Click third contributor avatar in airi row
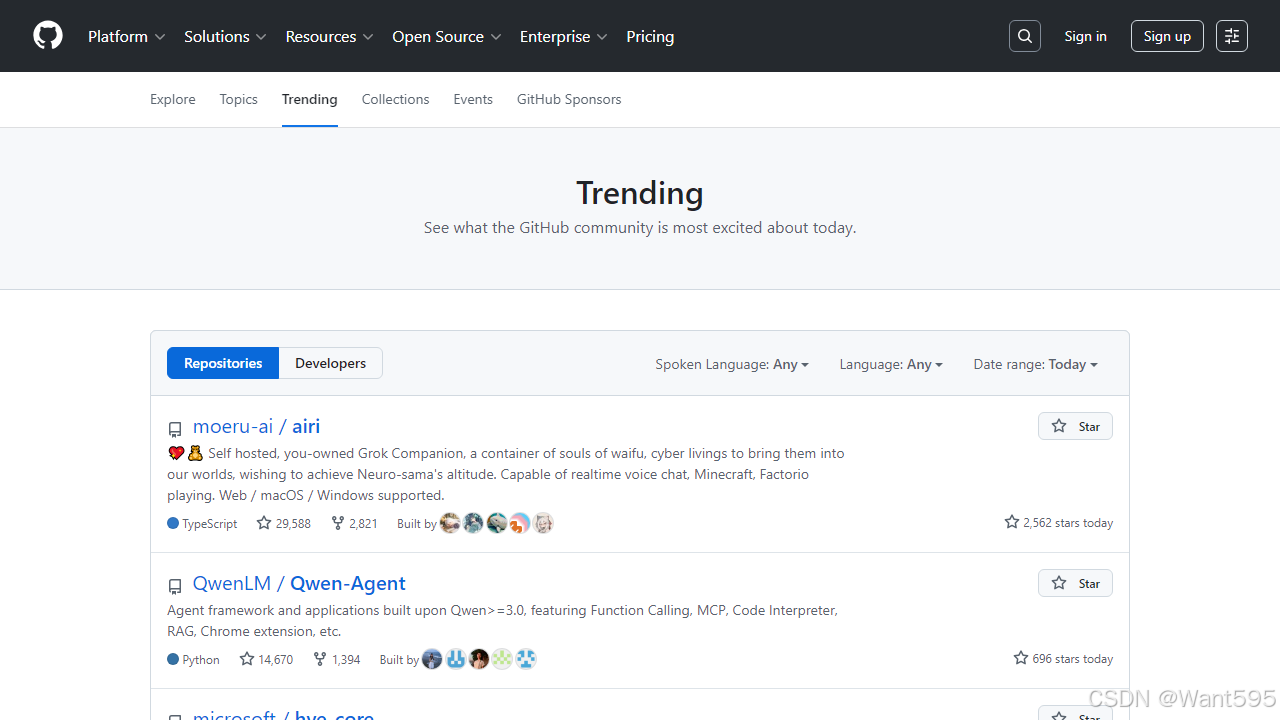Screen dimensions: 1280x720 tap(496, 523)
